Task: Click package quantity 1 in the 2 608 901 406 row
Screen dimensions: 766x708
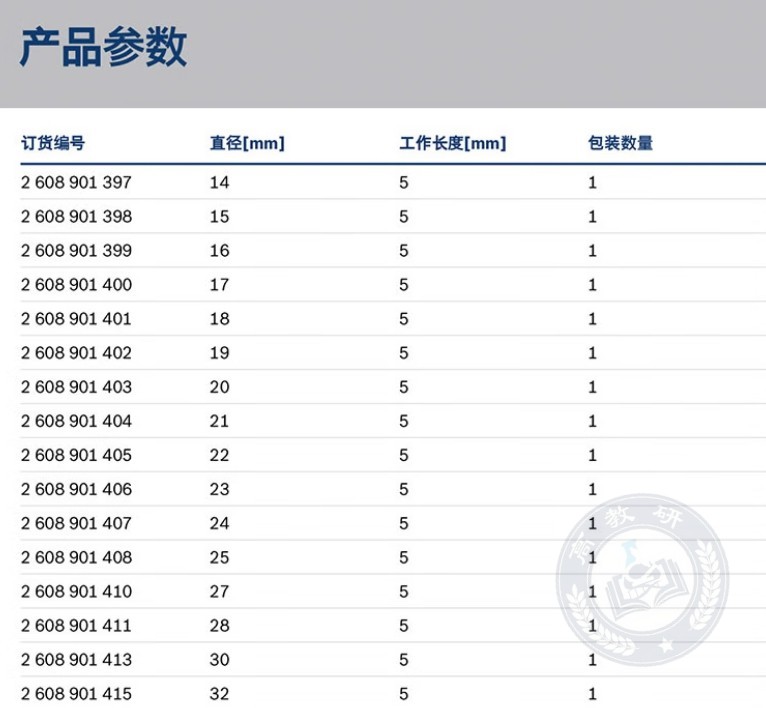Action: point(592,489)
